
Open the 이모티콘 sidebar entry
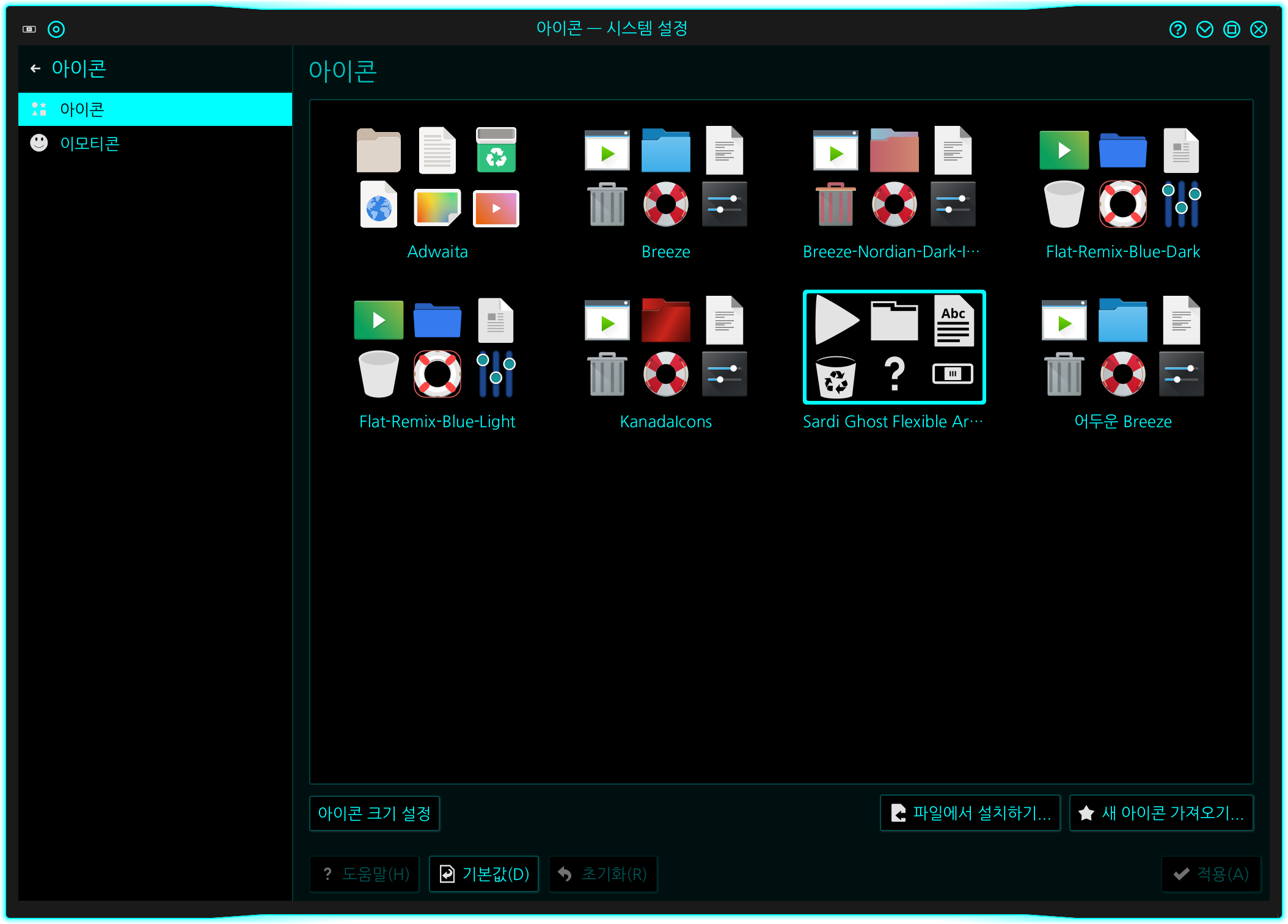(89, 144)
